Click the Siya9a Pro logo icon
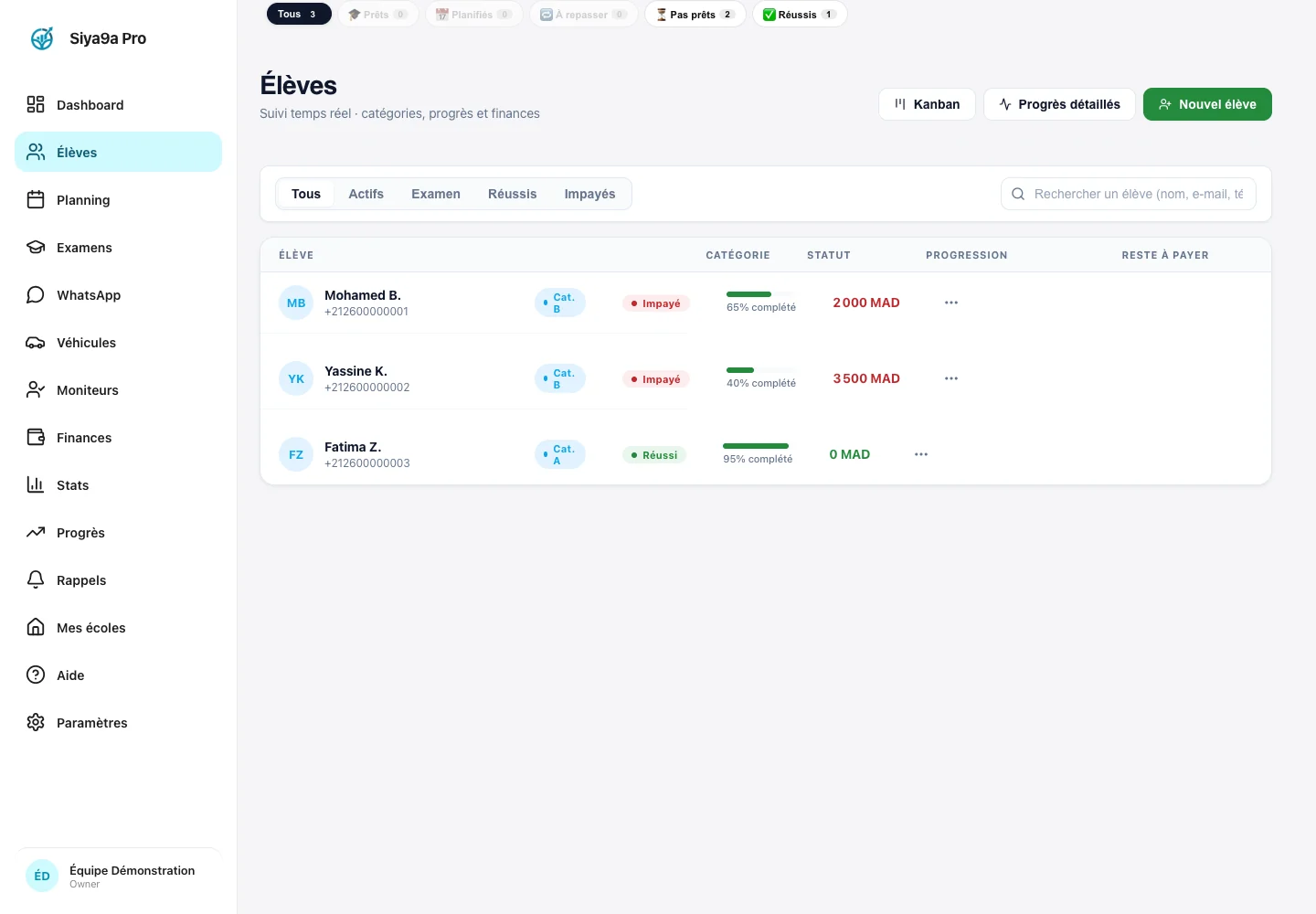Screen dimensions: 1316x914 pyautogui.click(x=42, y=38)
